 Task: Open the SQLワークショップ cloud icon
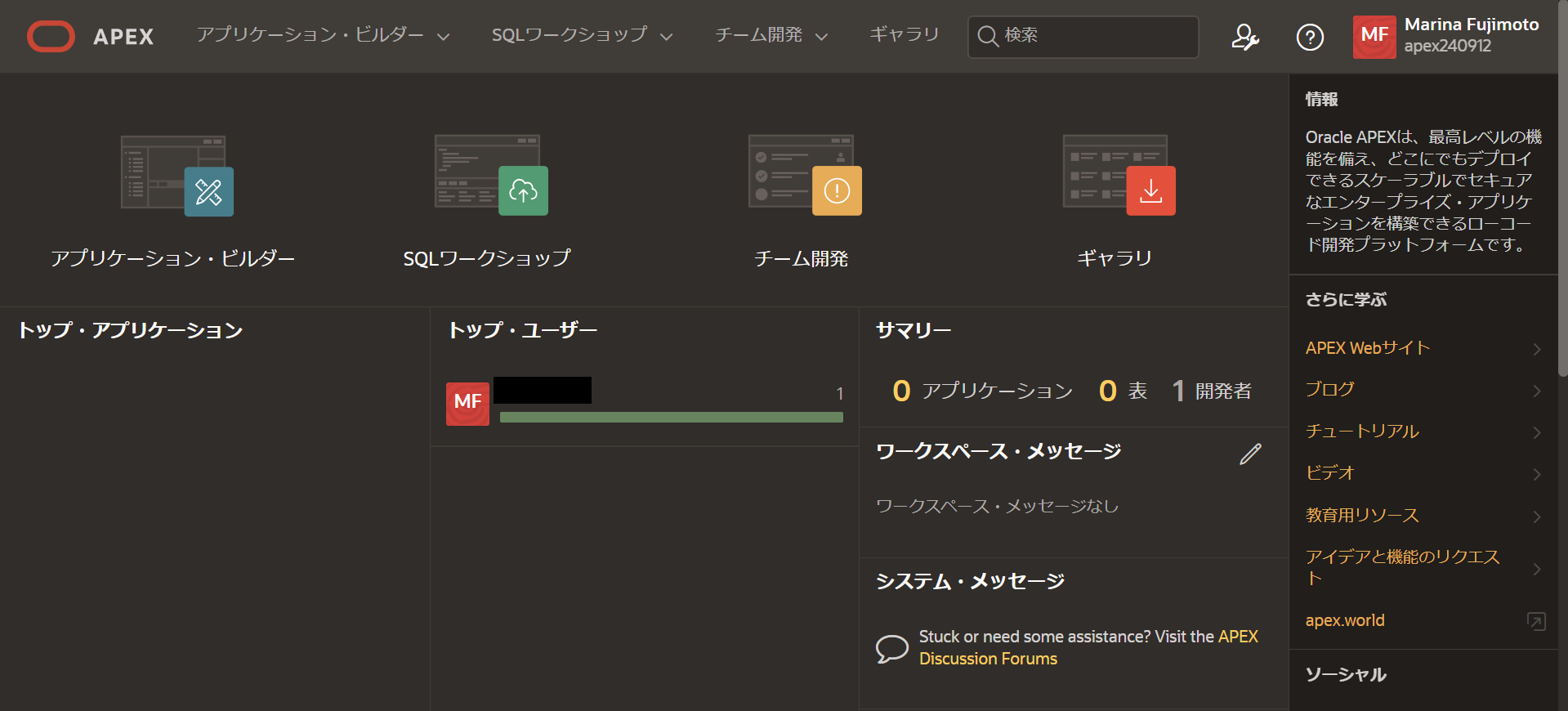tap(491, 175)
